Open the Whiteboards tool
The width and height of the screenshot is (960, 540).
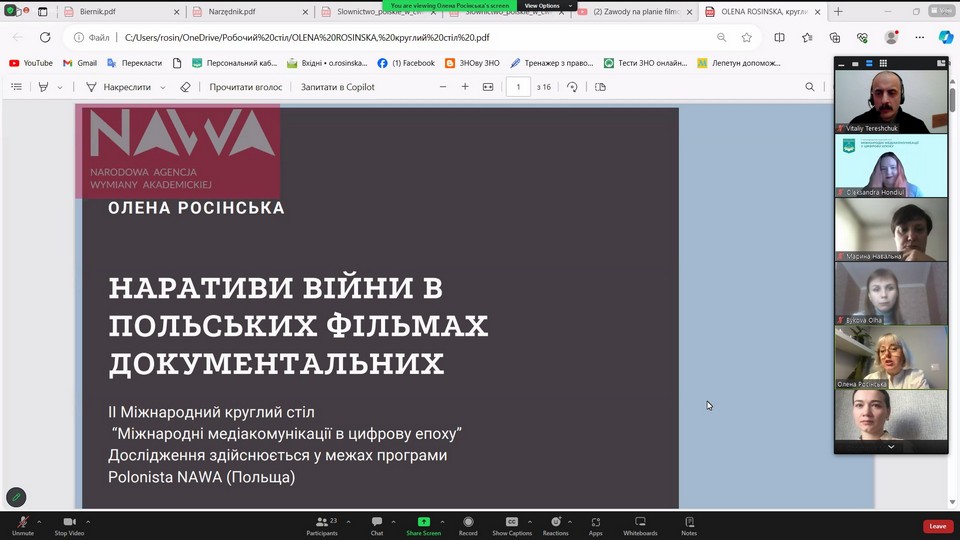click(640, 522)
